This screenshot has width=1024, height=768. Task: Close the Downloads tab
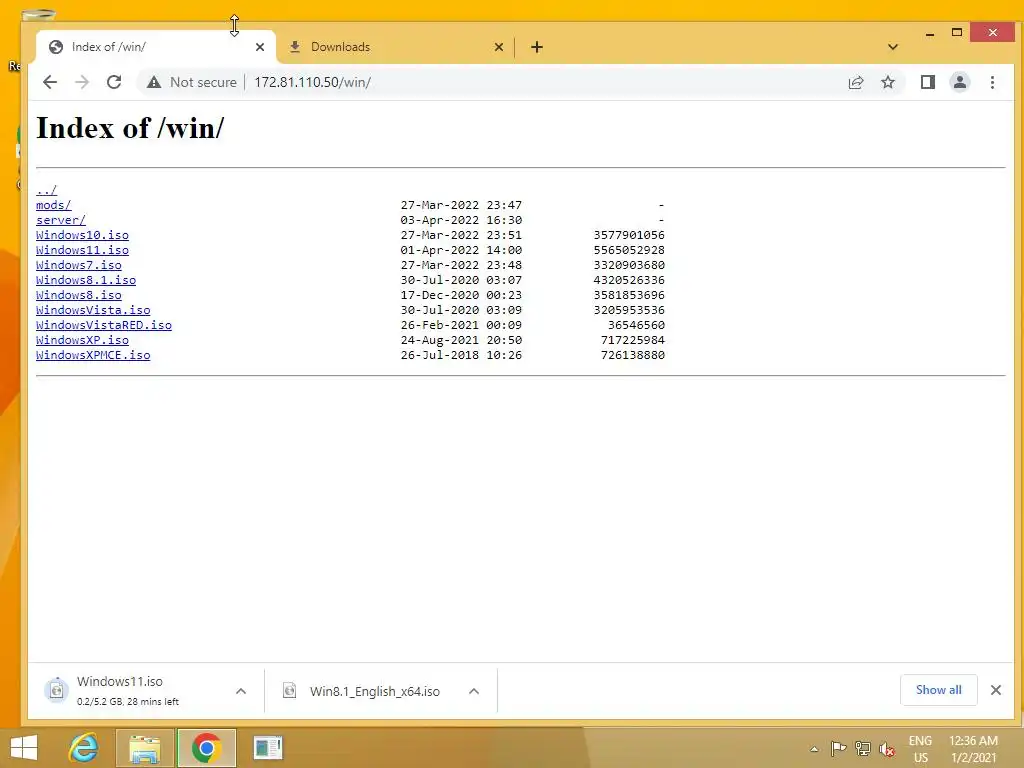pyautogui.click(x=499, y=47)
